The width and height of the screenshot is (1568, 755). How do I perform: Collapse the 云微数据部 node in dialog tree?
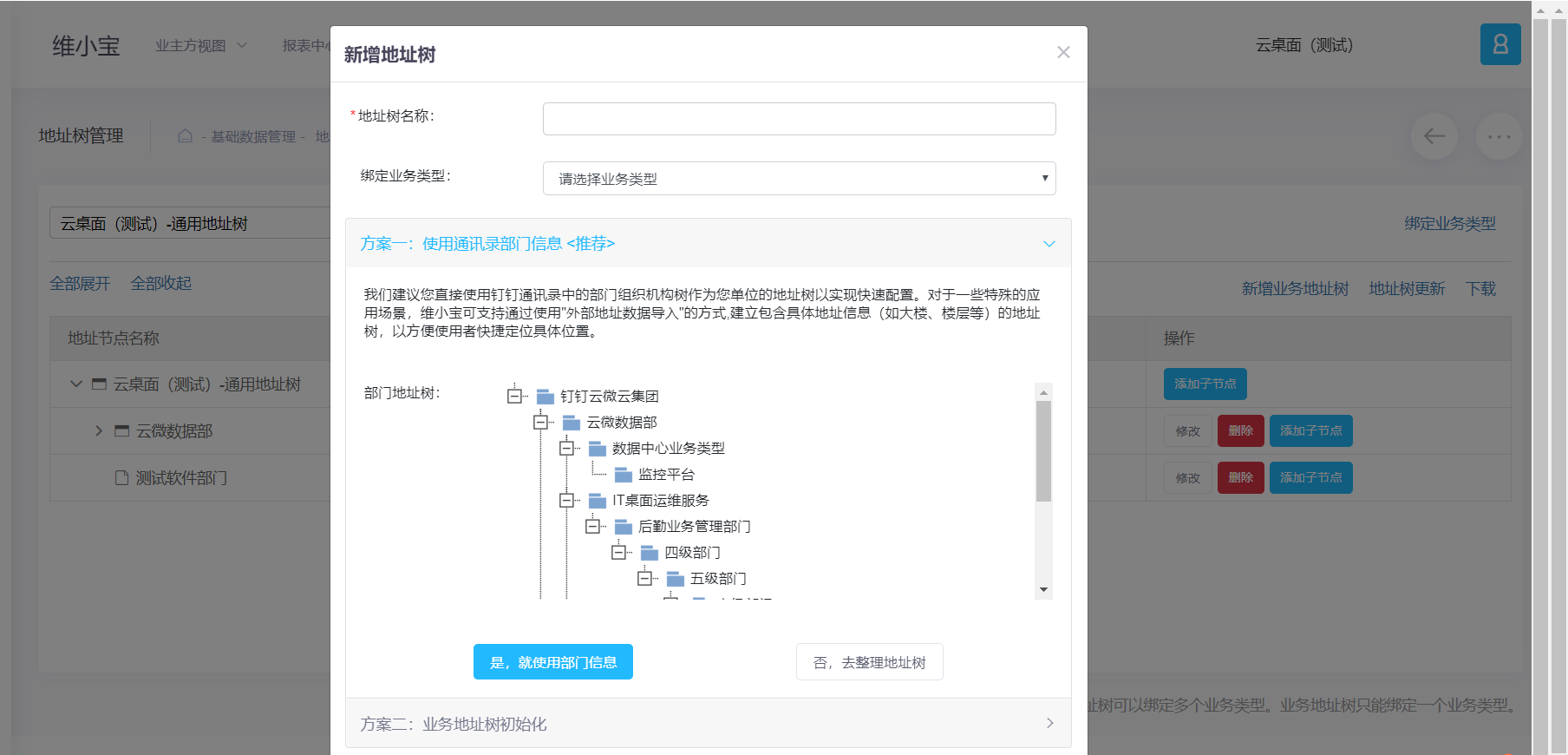540,422
